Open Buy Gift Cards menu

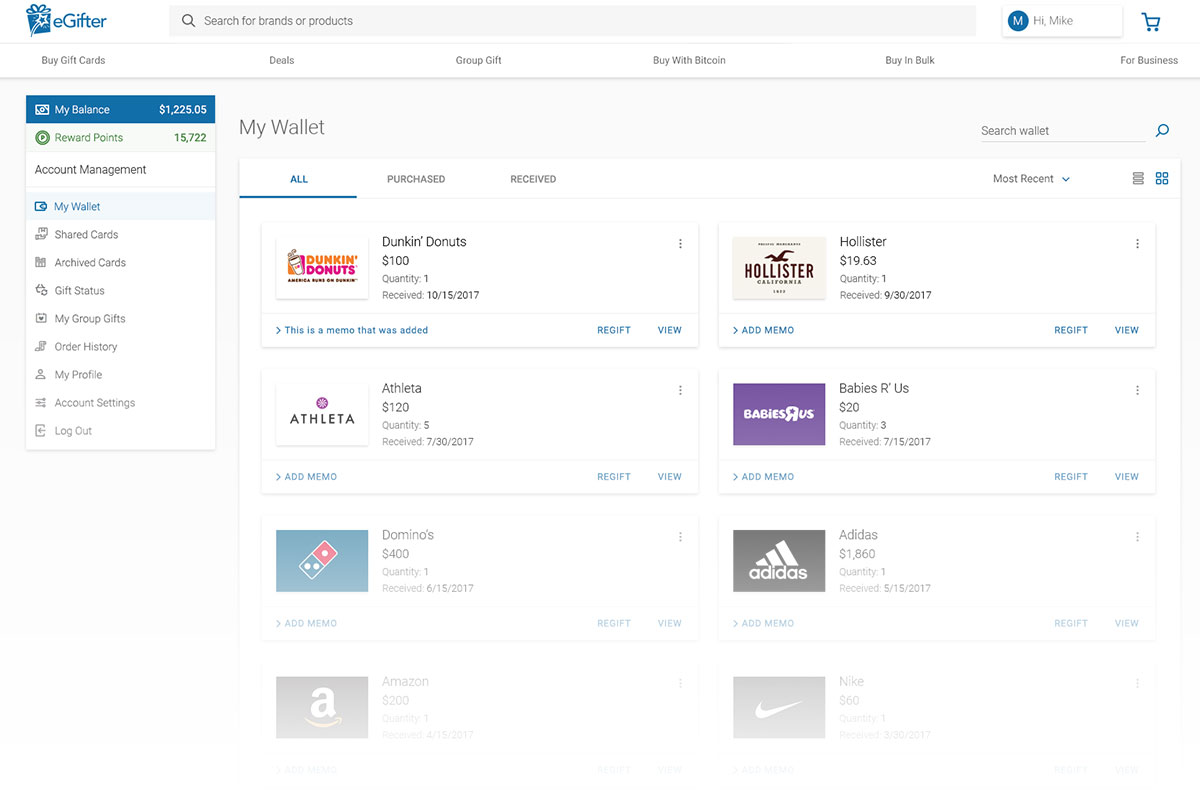click(x=73, y=60)
